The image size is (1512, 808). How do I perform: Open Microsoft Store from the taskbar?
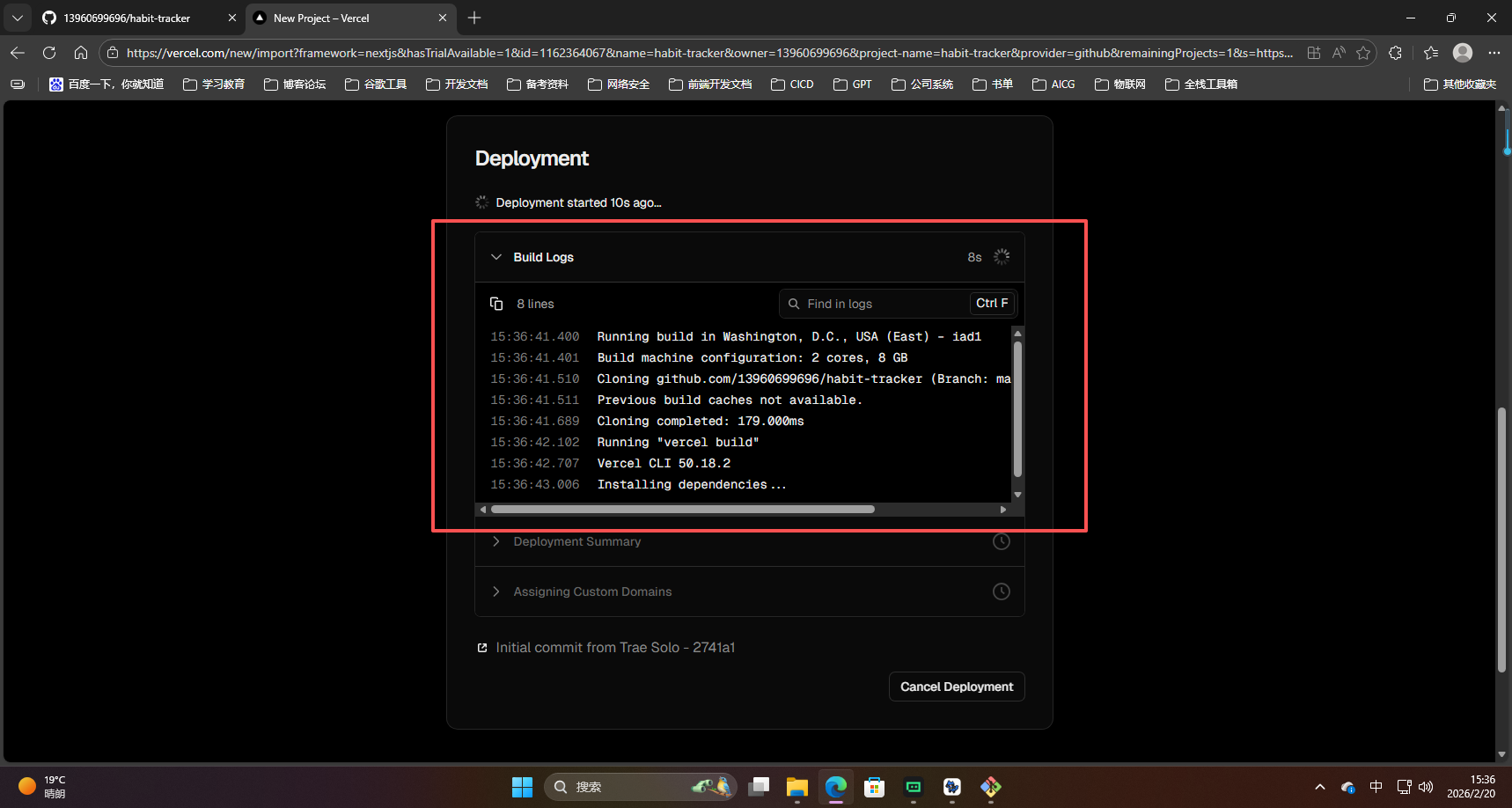875,787
